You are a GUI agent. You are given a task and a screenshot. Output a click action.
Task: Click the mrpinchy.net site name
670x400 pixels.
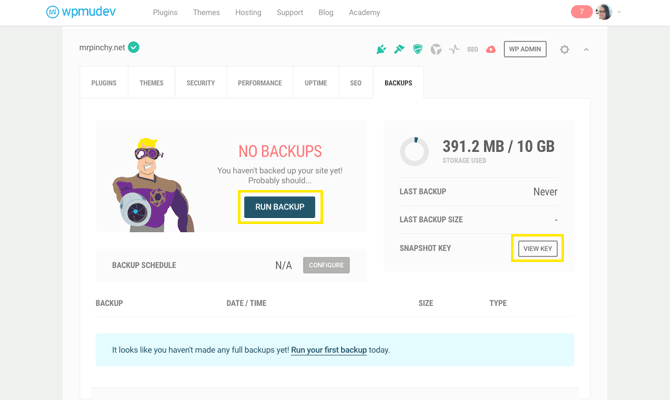tap(102, 47)
